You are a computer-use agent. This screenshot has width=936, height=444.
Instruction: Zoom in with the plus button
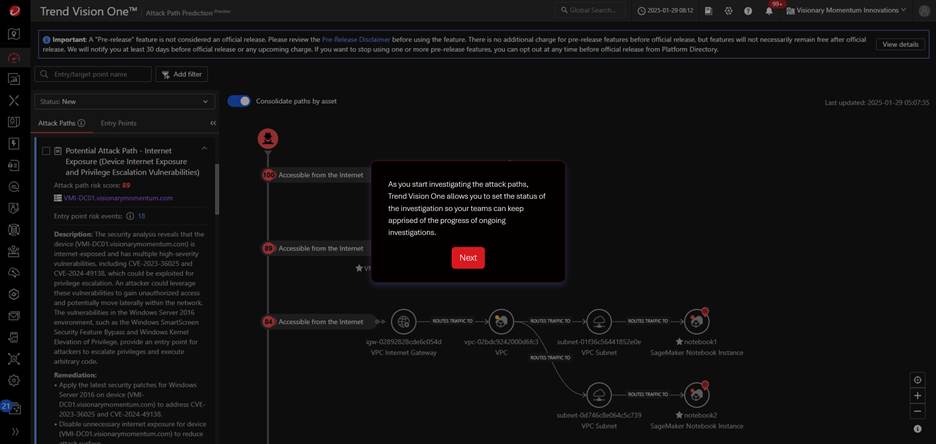tap(917, 395)
